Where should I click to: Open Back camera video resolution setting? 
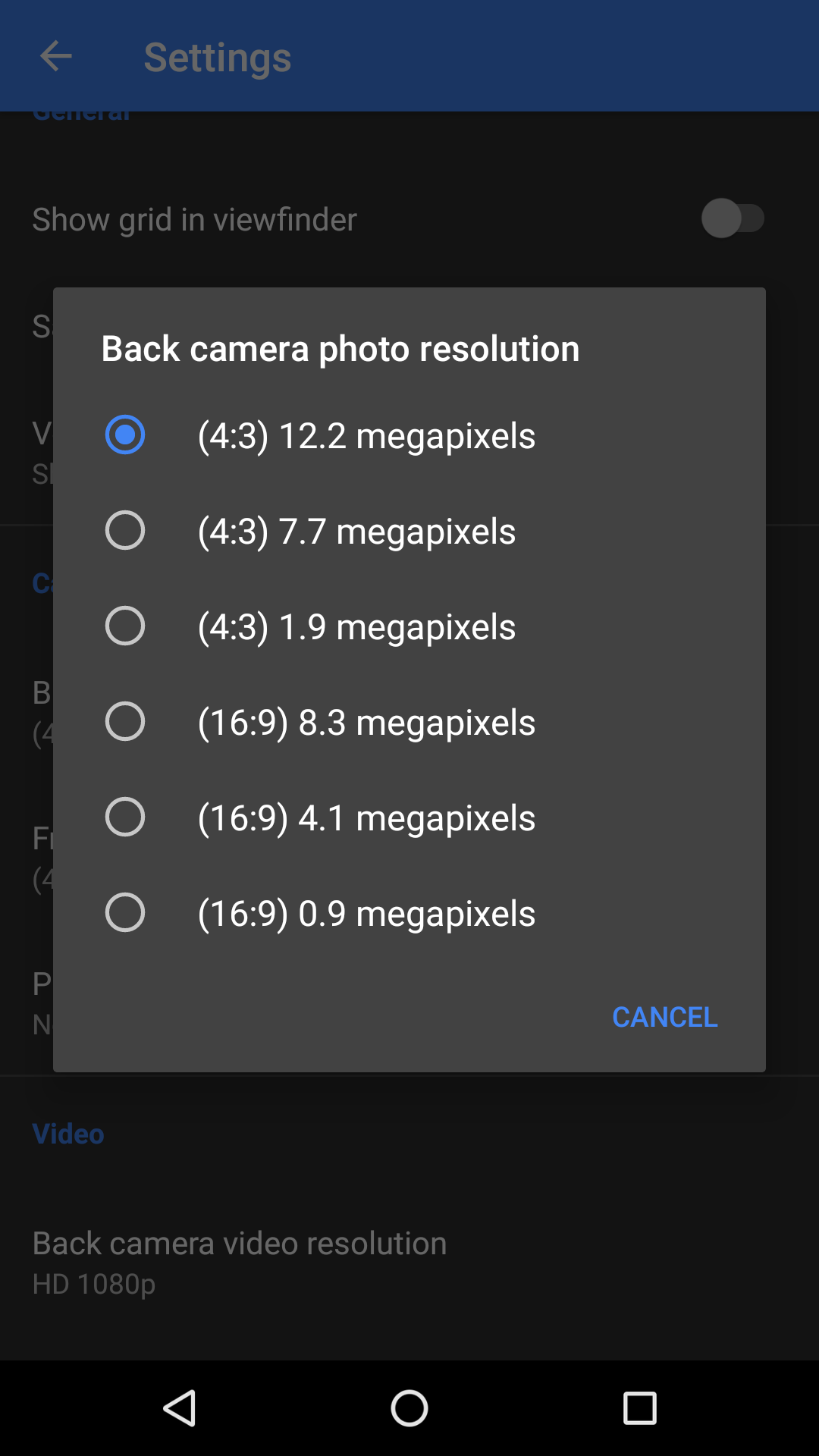click(240, 1244)
